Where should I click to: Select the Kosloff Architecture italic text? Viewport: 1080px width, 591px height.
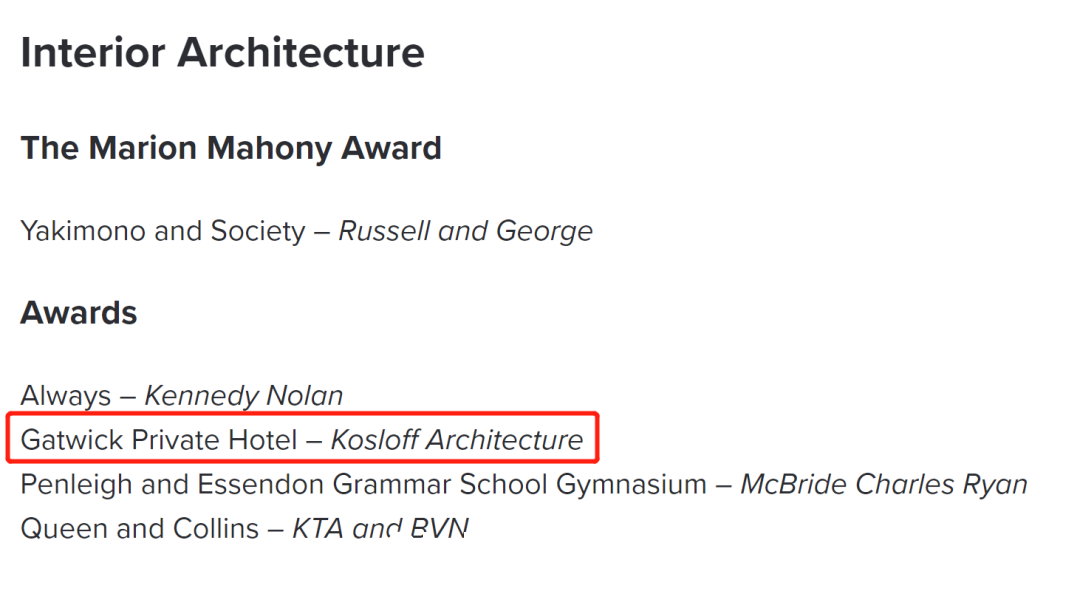[457, 439]
